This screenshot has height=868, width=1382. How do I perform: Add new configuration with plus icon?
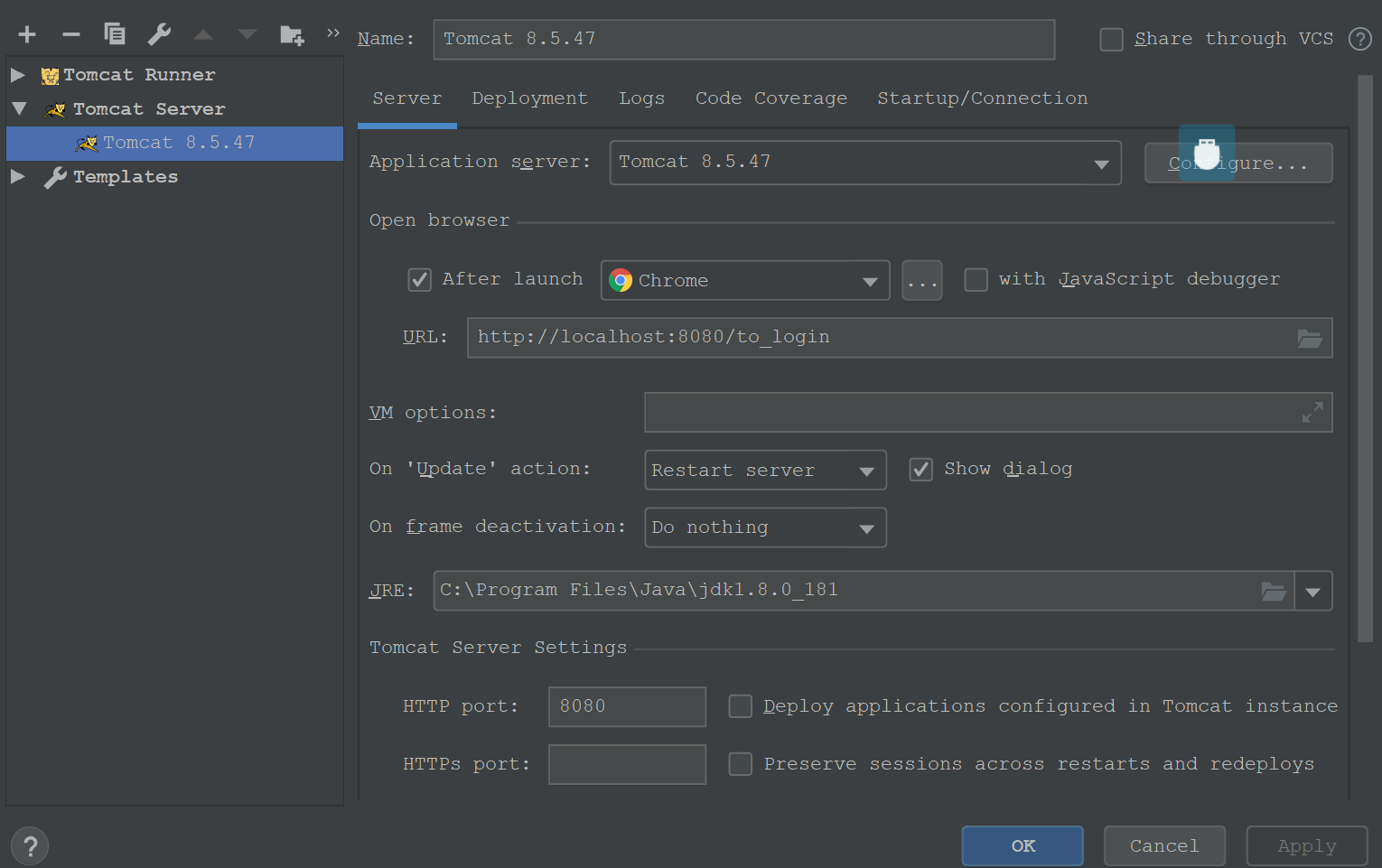coord(27,34)
